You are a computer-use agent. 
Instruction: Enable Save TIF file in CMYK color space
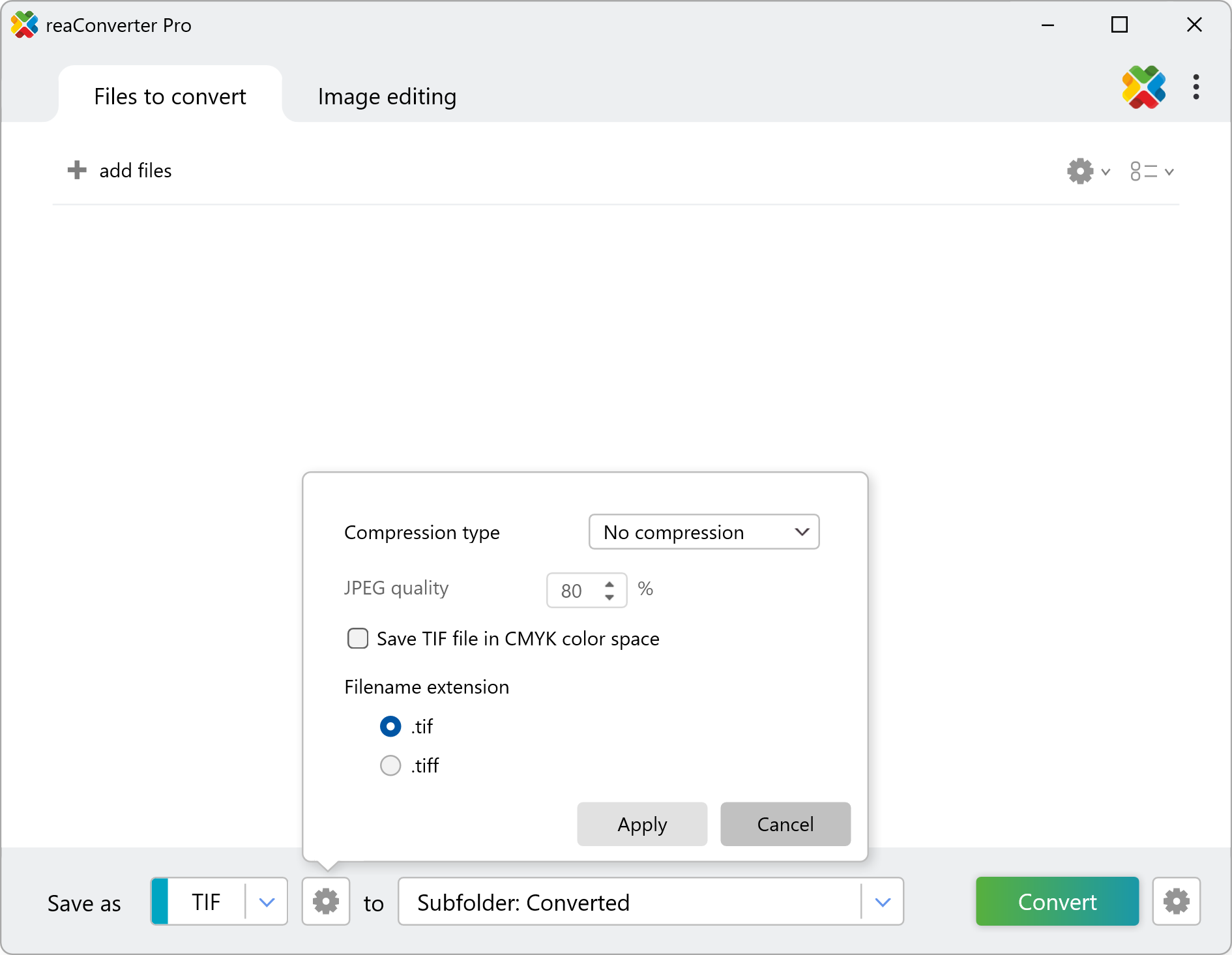tap(358, 638)
